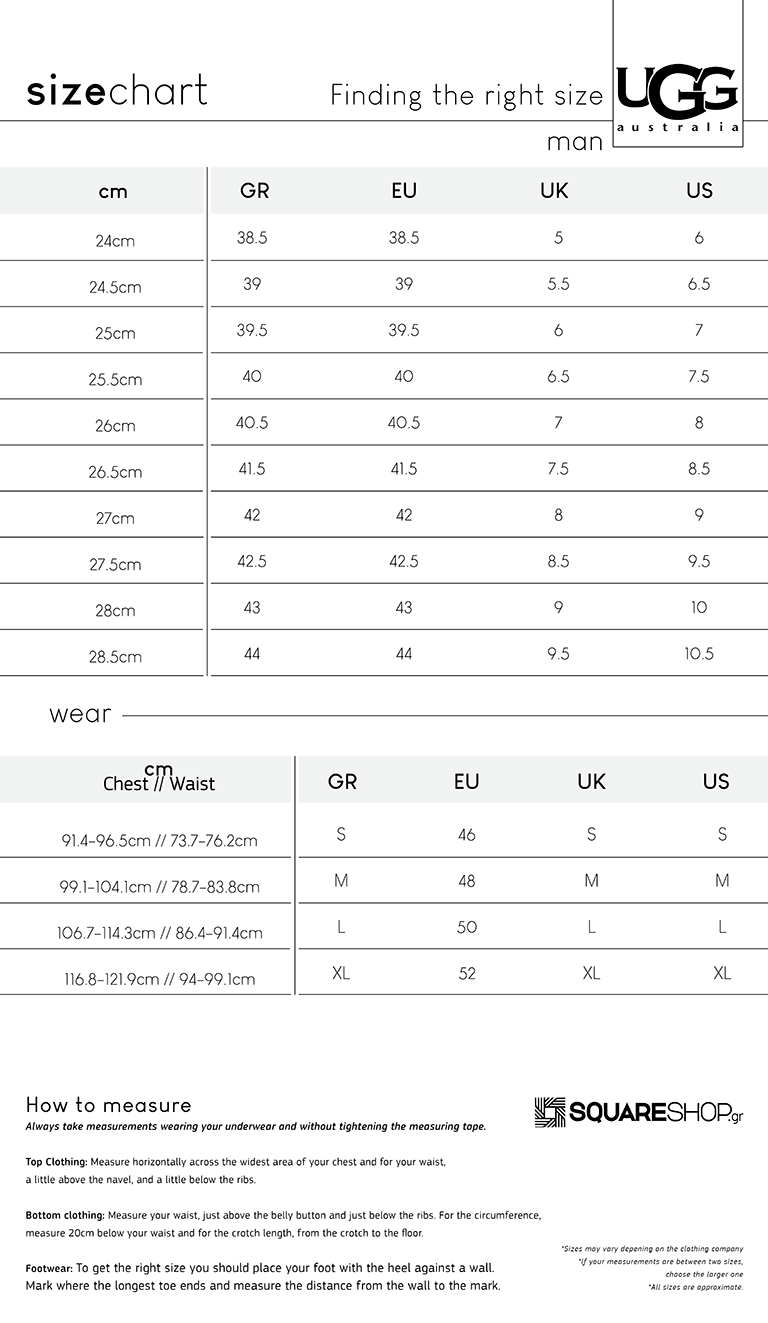
Task: Select the 'Footwear:' instructions label
Action: (49, 1267)
